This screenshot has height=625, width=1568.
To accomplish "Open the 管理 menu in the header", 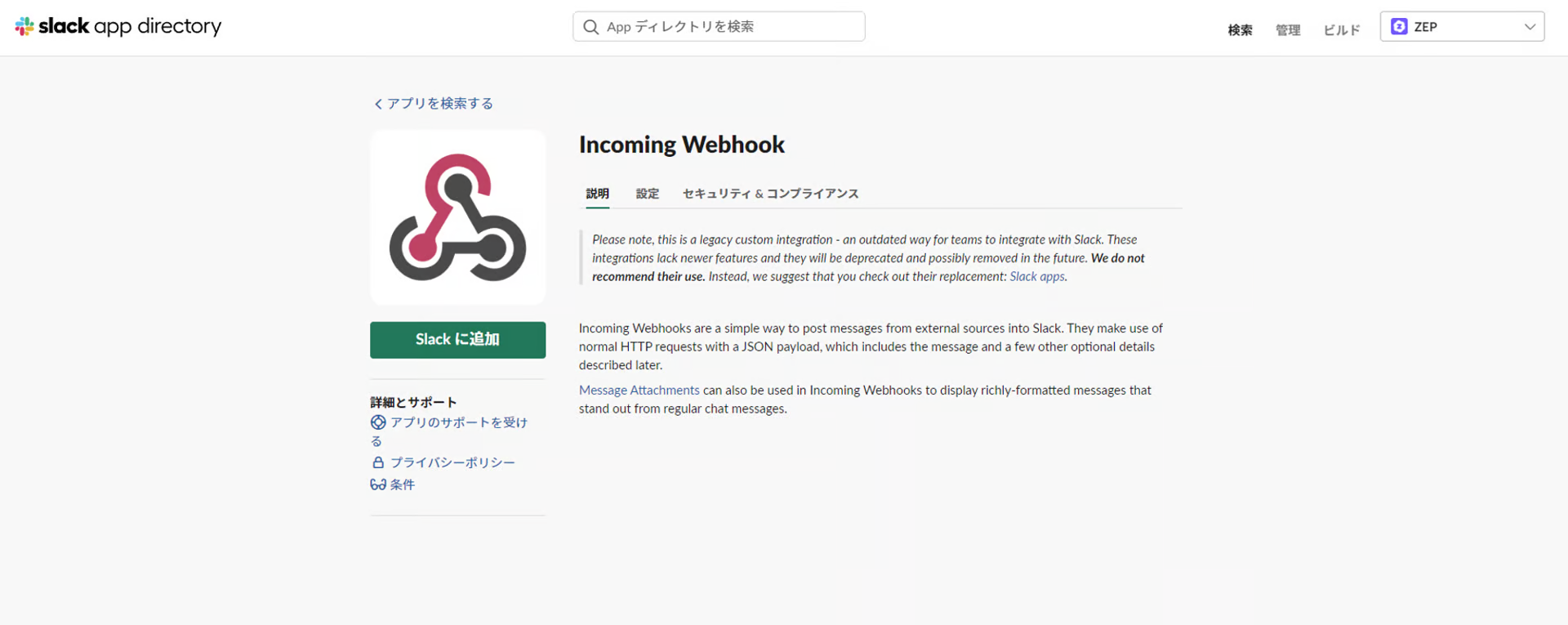I will pos(1288,30).
